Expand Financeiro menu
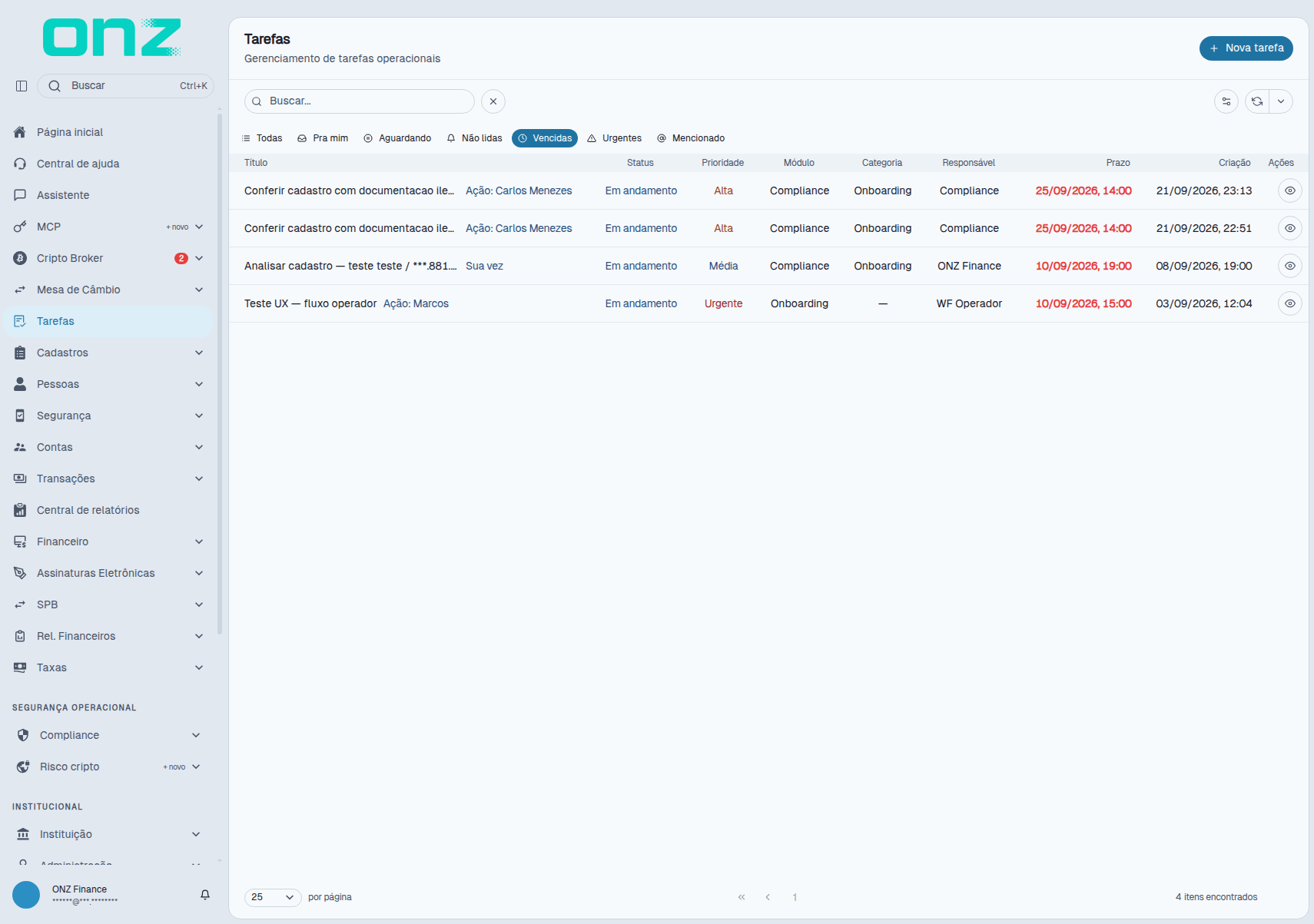 point(108,541)
